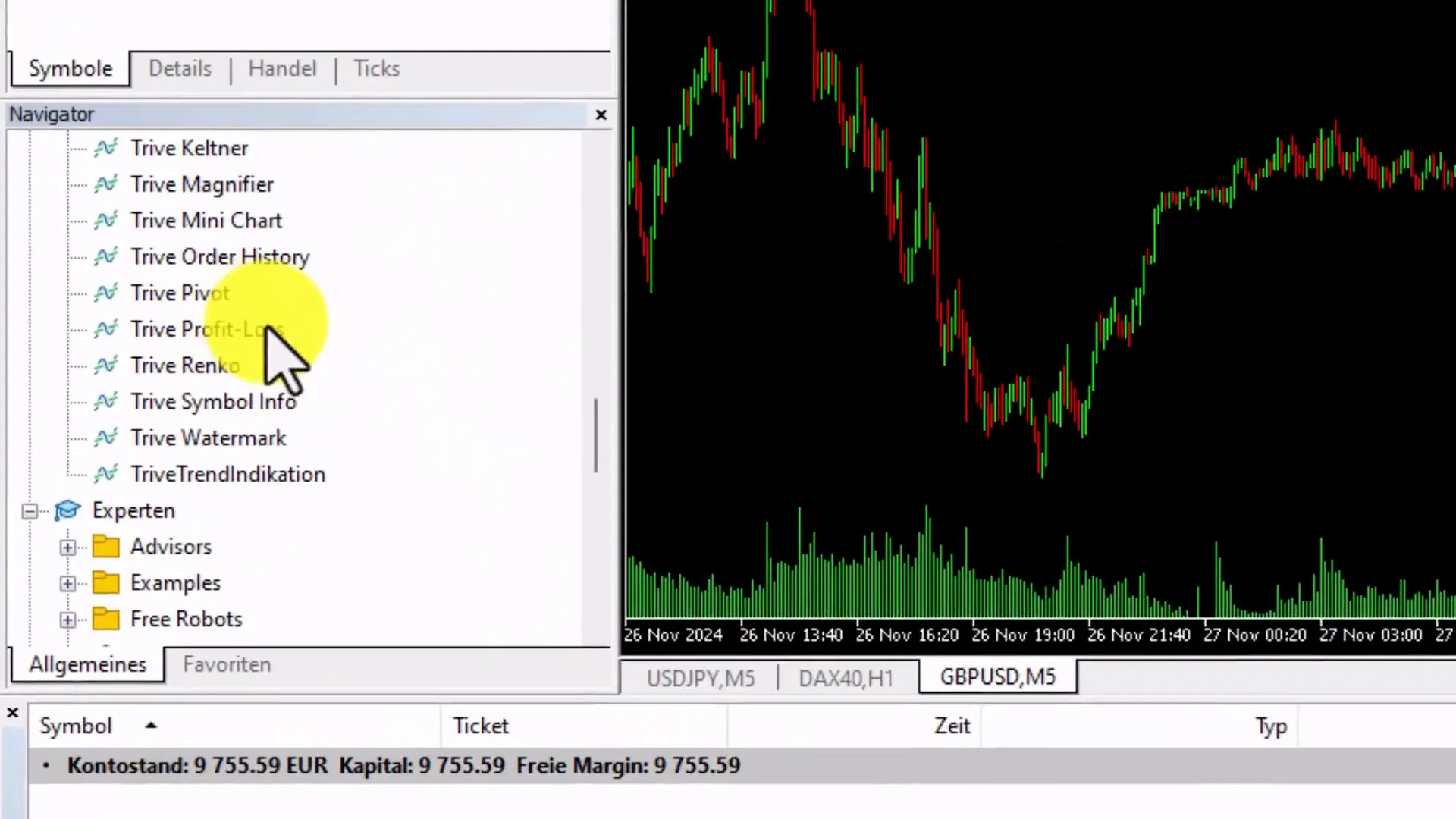
Task: Open the Details tab
Action: tap(180, 69)
